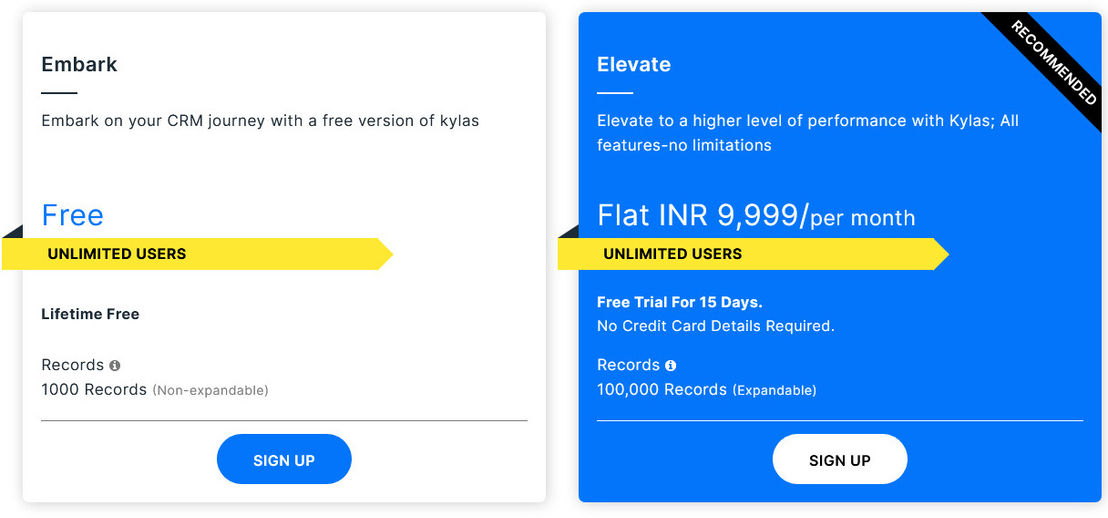
Task: Select the Elevate plan title
Action: (634, 64)
